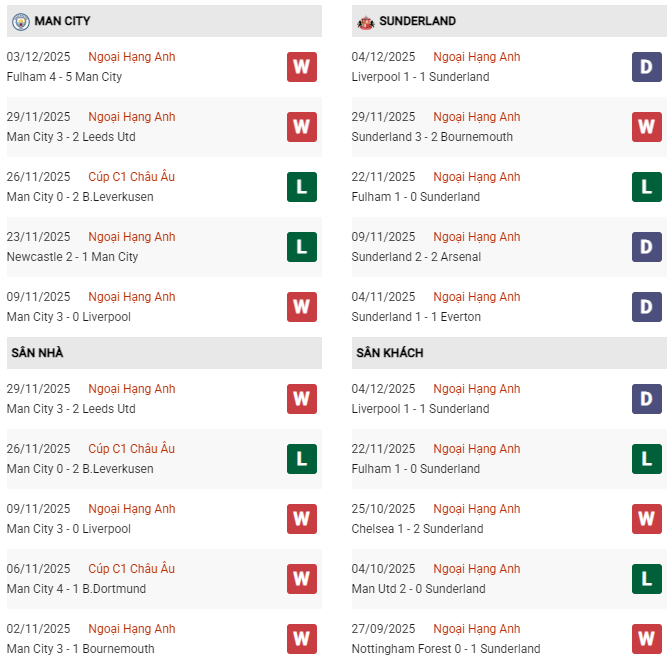Select the SÂN NHÀ section header
This screenshot has width=671, height=666.
37,353
